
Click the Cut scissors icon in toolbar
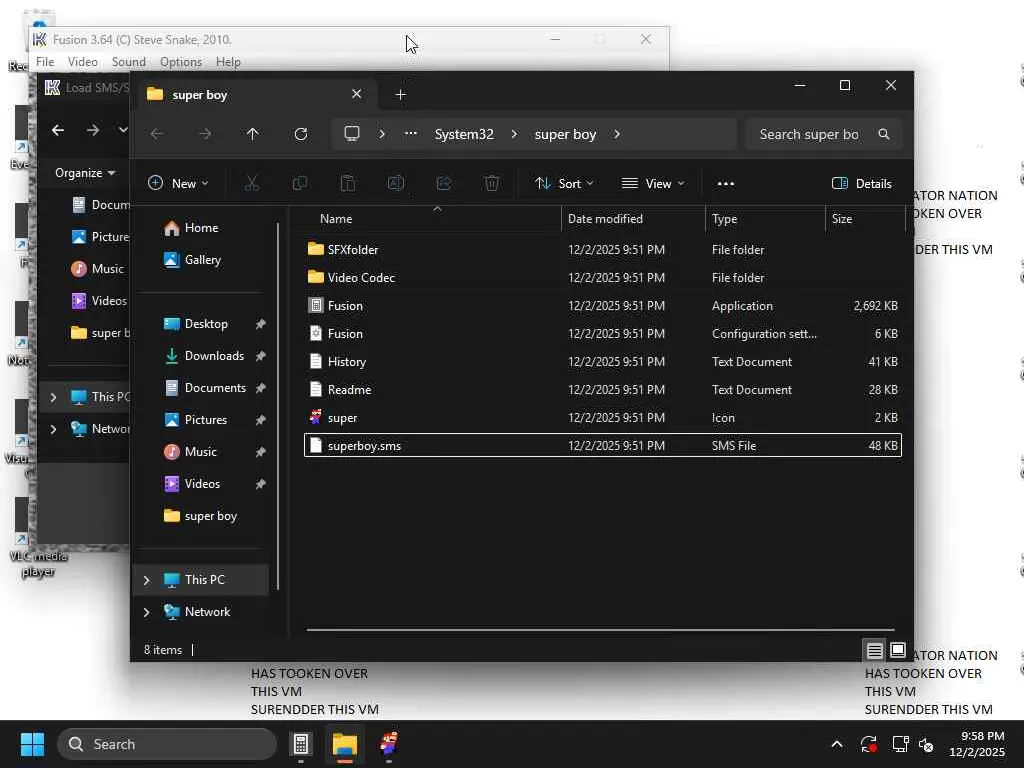[251, 184]
